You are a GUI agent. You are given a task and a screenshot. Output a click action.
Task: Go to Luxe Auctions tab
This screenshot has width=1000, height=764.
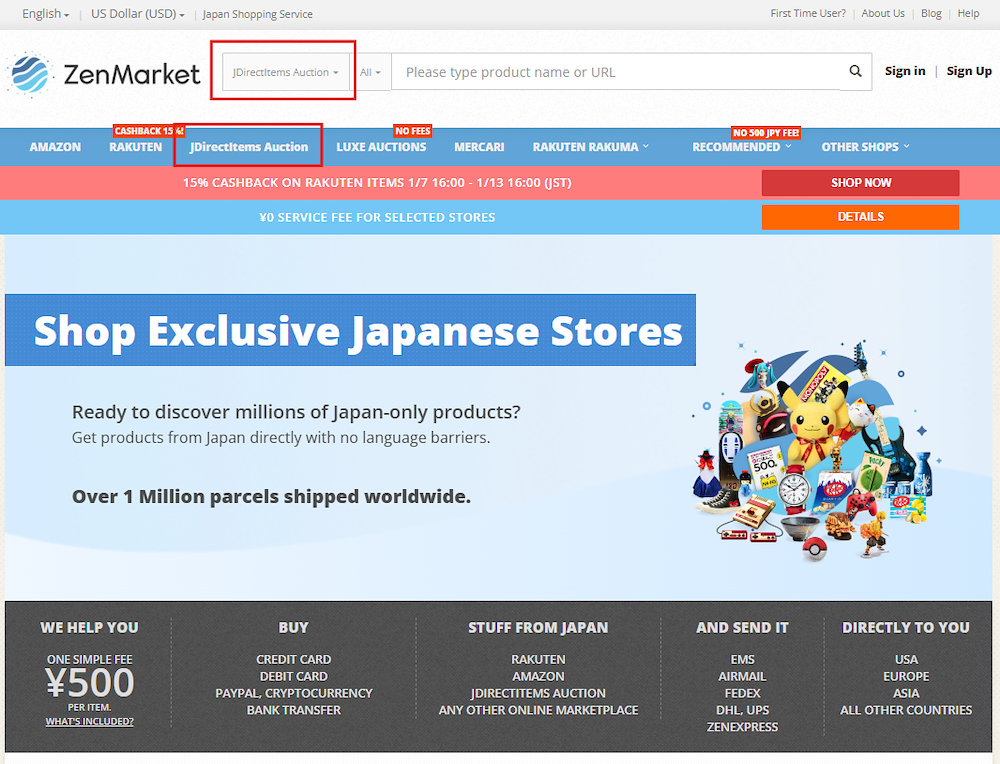pyautogui.click(x=381, y=147)
